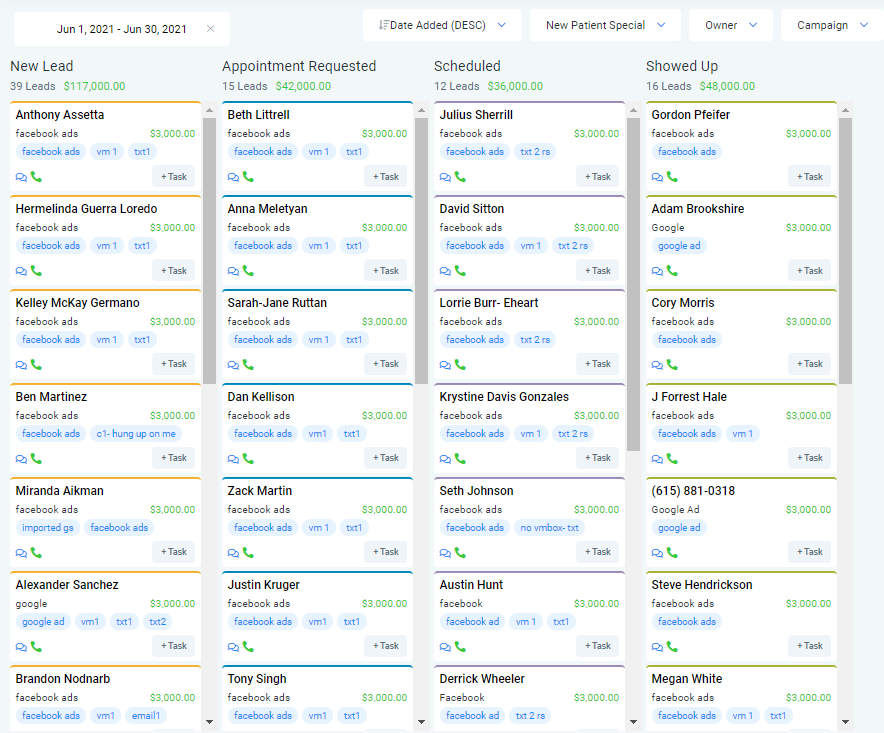
Task: Click +Task on Cory Morris's card
Action: point(808,364)
